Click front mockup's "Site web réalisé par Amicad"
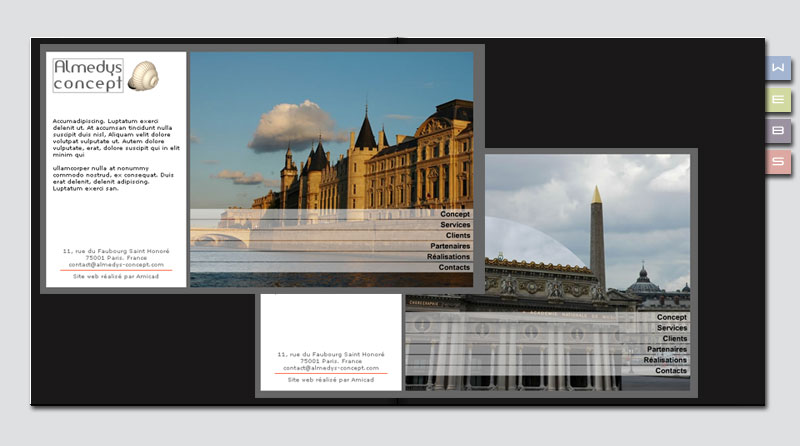This screenshot has height=446, width=800. coord(116,276)
